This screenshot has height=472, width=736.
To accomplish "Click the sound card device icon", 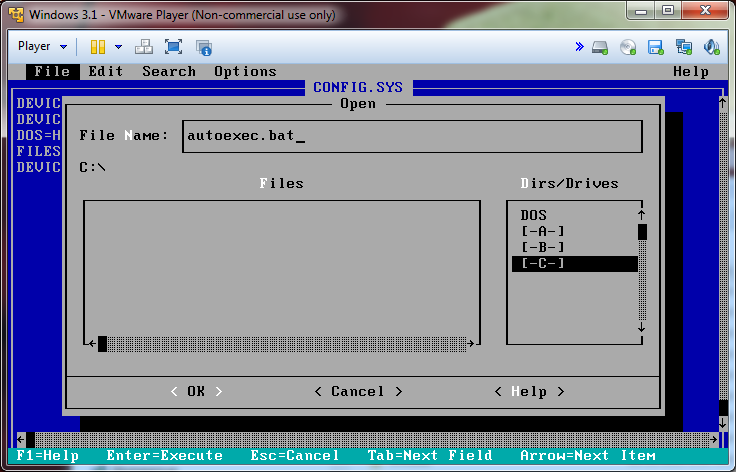I will [x=712, y=47].
